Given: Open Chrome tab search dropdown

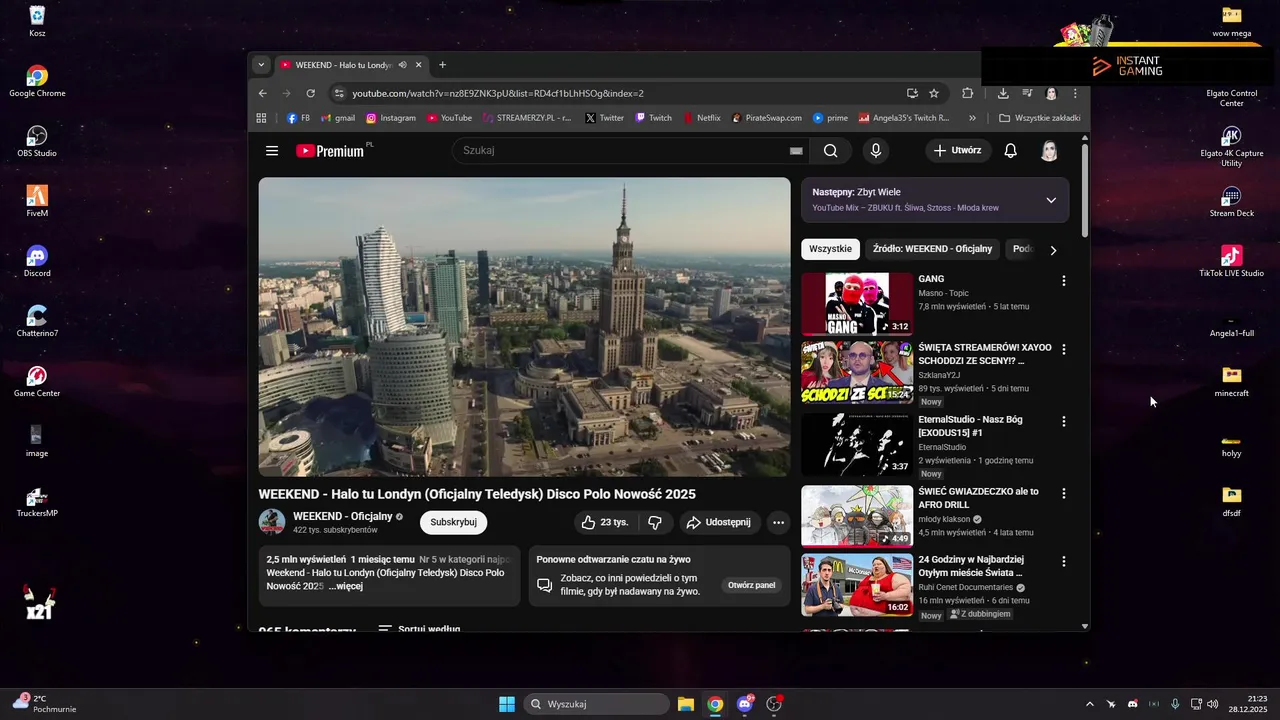Looking at the screenshot, I should 261,65.
